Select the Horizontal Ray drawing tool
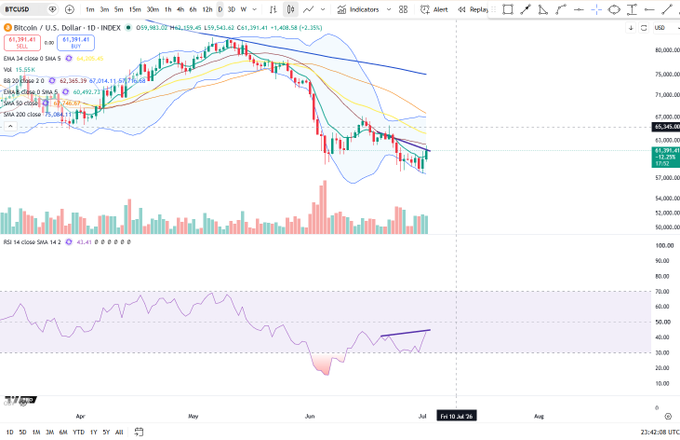The image size is (680, 440). click(x=650, y=10)
